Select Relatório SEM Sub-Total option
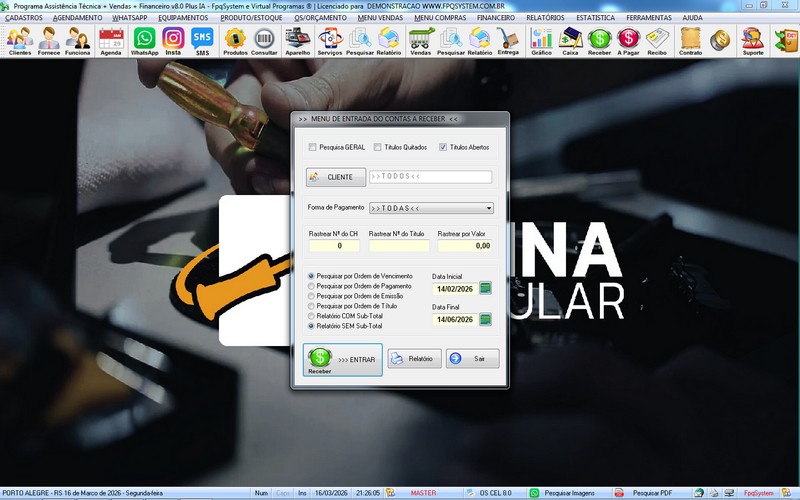The width and height of the screenshot is (800, 500). point(311,326)
